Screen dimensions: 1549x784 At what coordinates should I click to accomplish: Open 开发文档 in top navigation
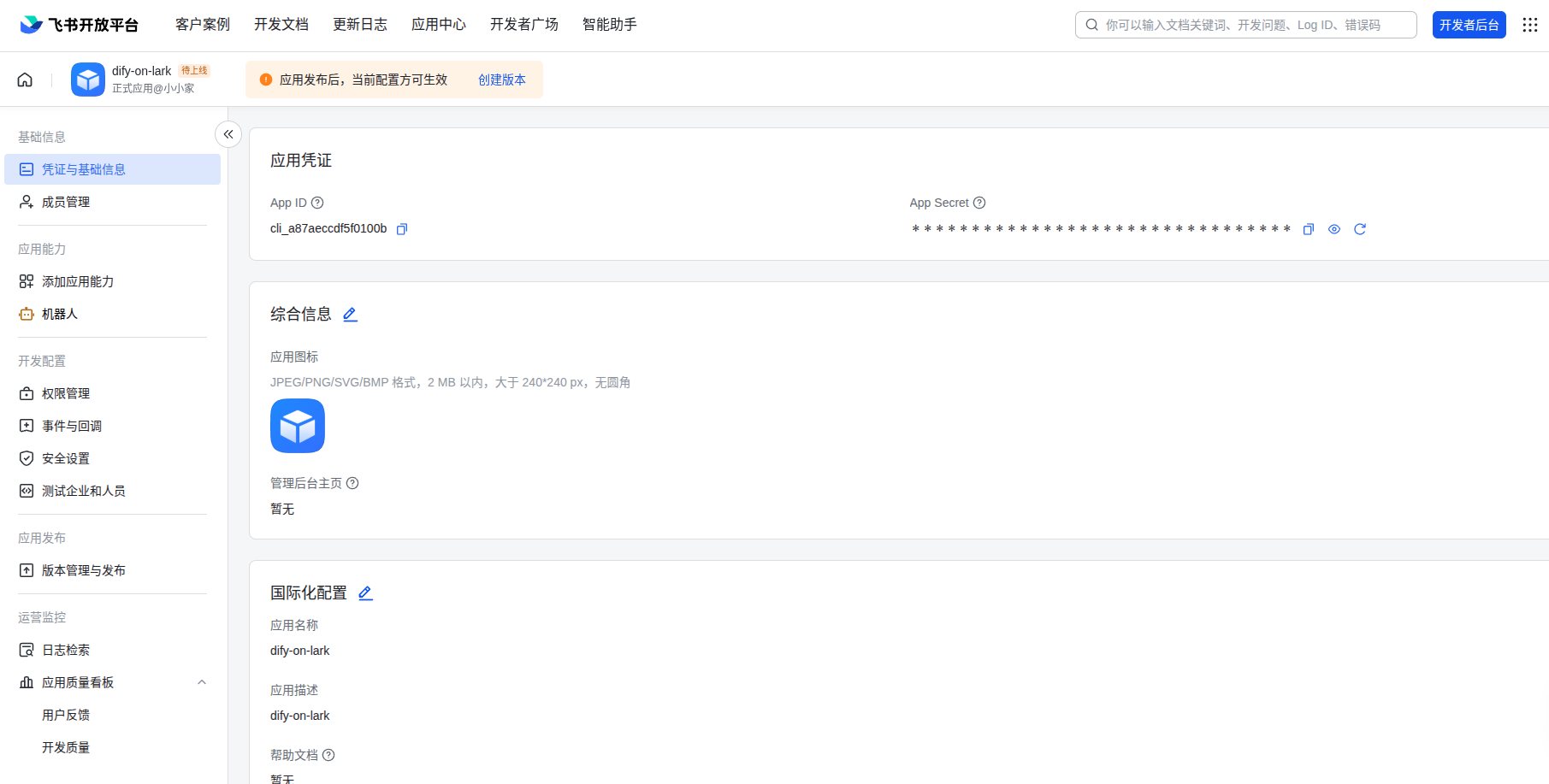281,25
